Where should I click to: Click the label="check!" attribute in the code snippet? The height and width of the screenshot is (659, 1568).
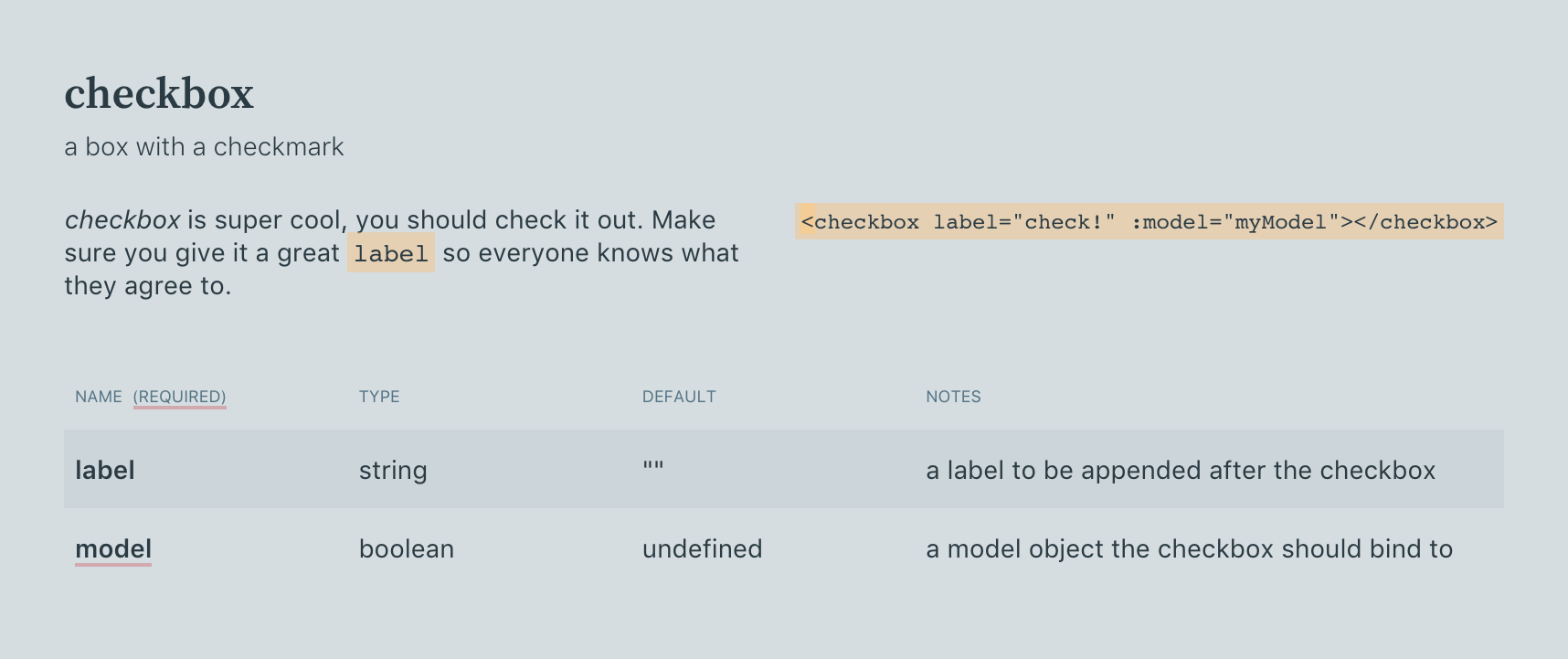[1023, 222]
